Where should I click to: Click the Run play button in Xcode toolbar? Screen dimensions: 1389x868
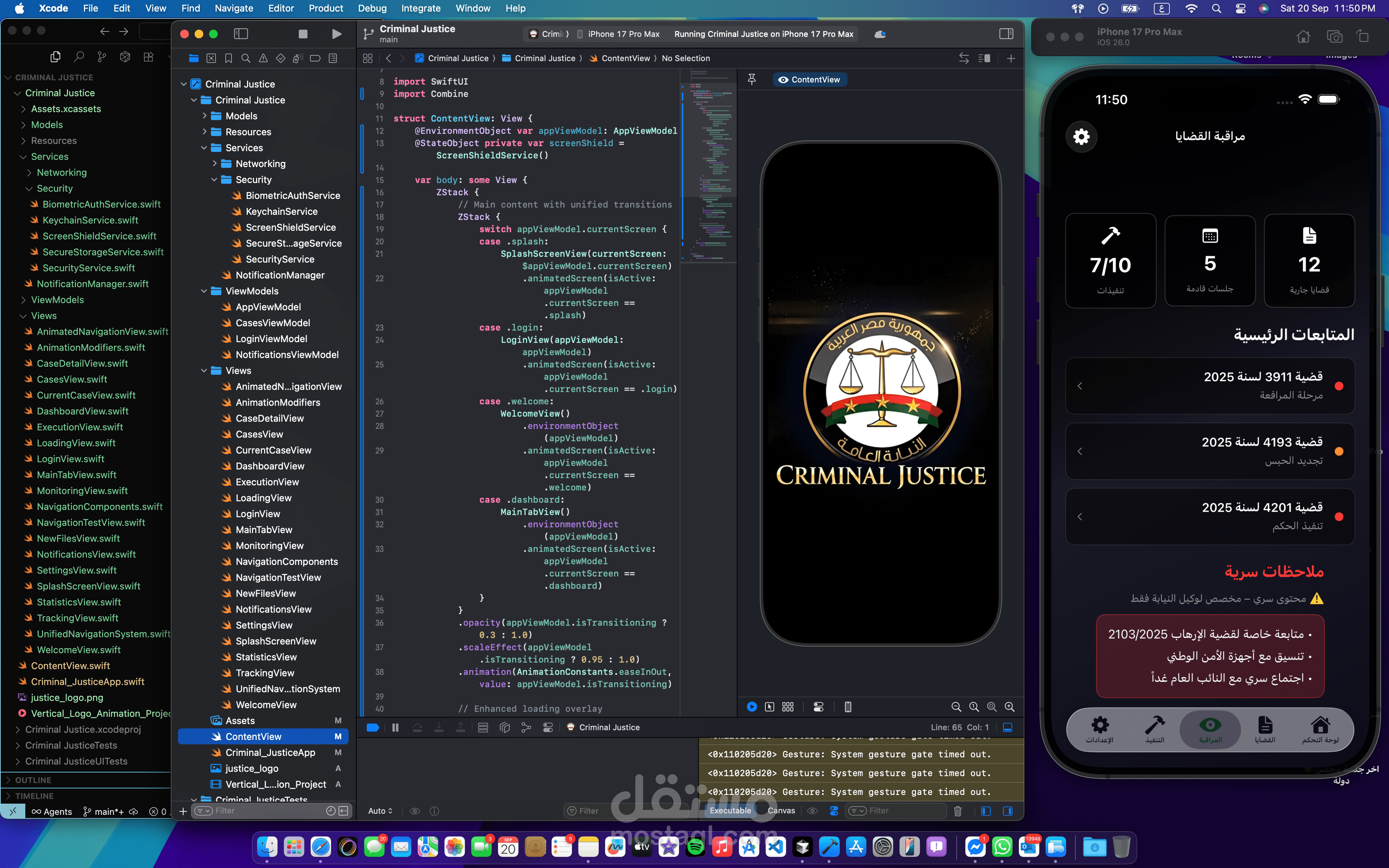(x=337, y=34)
